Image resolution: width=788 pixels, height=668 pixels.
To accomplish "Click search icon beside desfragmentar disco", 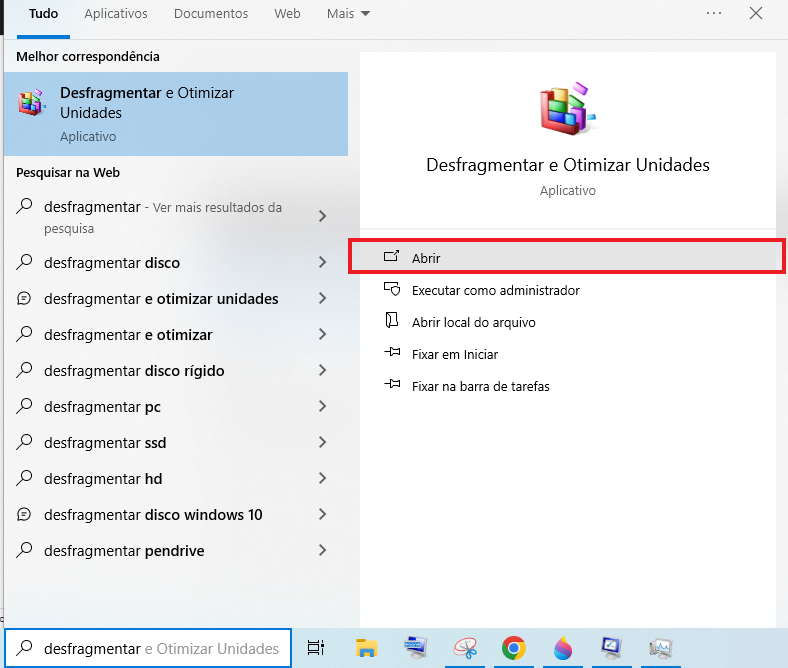I will click(24, 262).
